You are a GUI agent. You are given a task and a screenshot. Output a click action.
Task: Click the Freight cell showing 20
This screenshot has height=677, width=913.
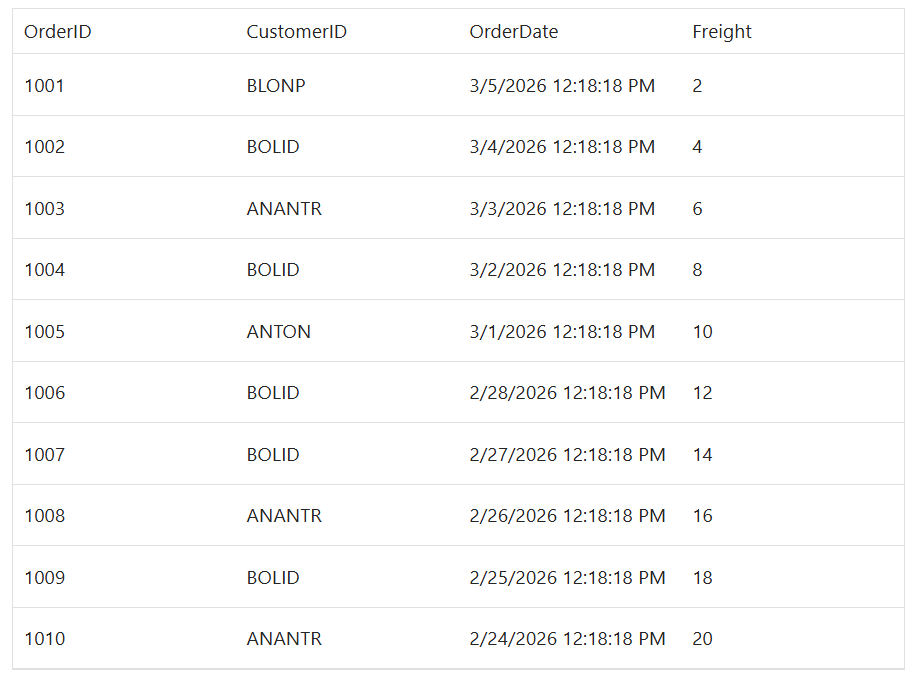point(702,638)
